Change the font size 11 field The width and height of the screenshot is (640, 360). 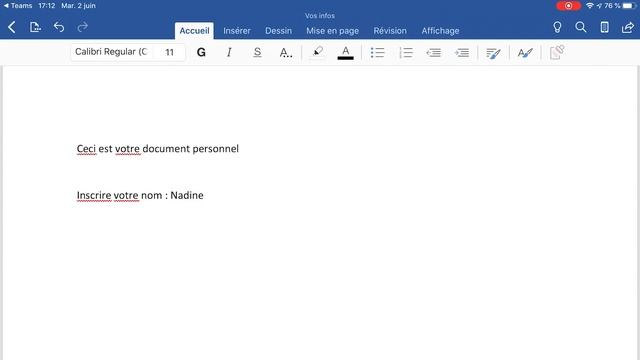(169, 52)
